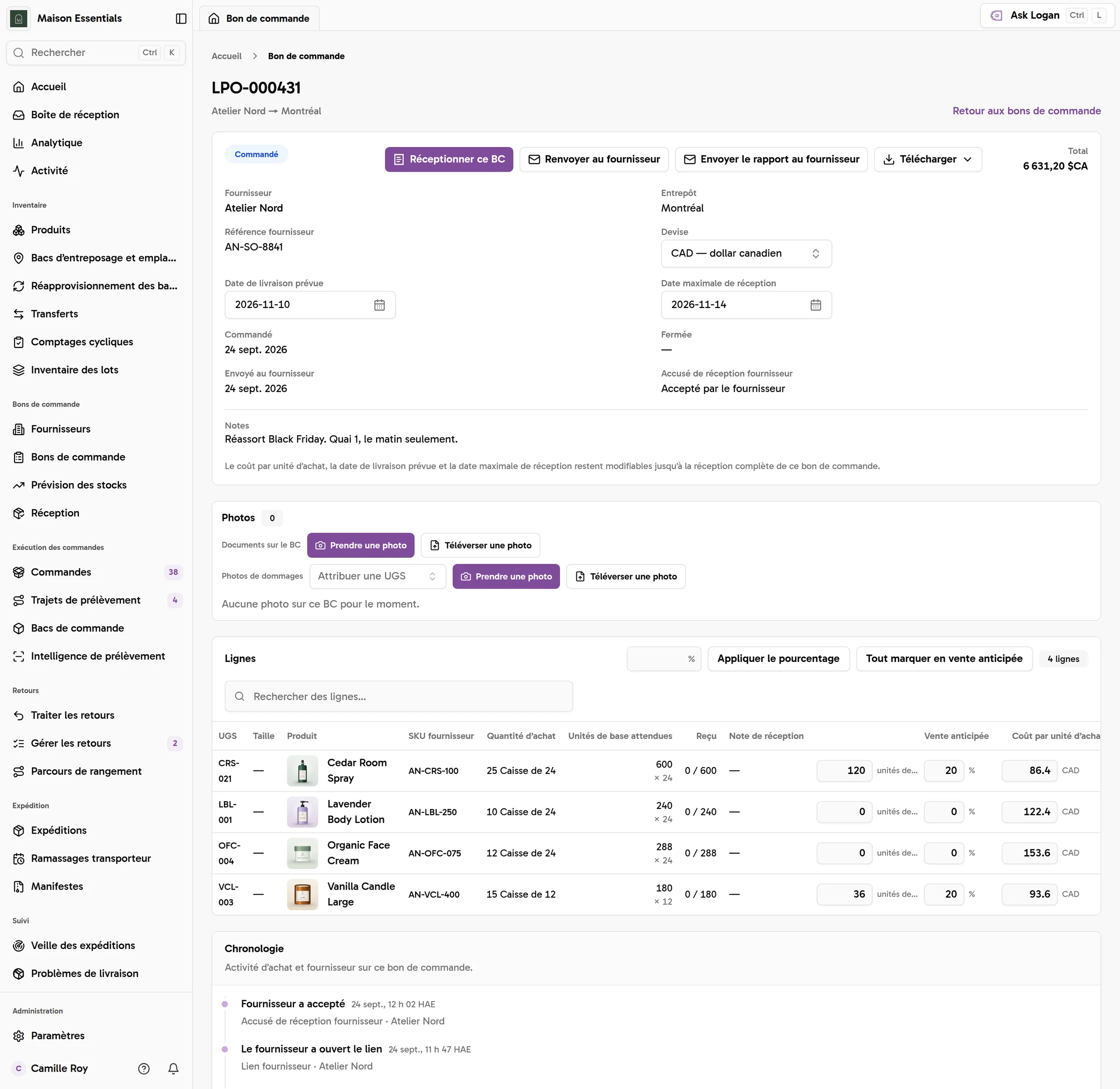Click the notifications bell icon
Viewport: 1120px width, 1089px height.
pos(173,1068)
